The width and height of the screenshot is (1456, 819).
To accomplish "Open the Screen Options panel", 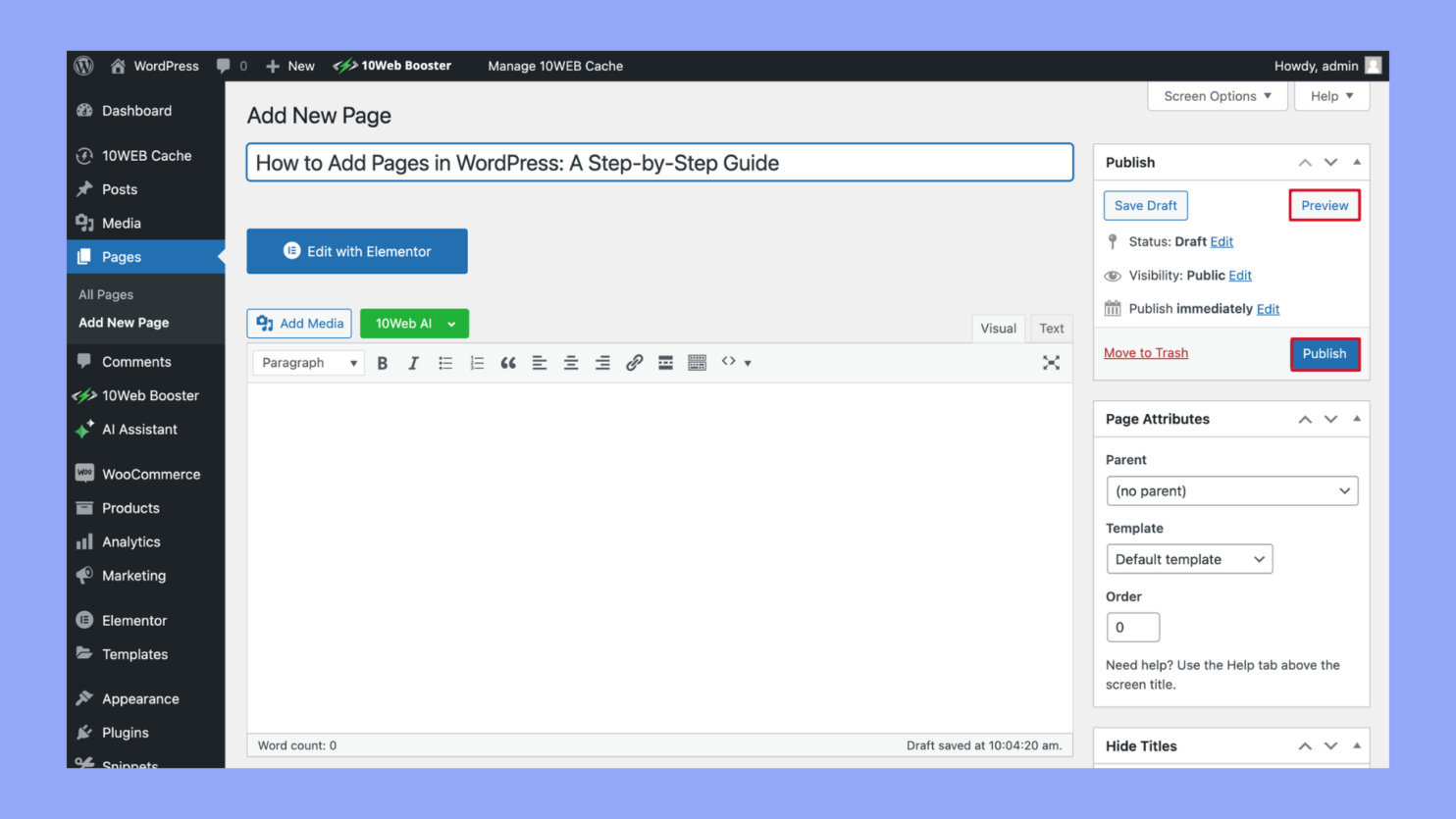I will click(x=1217, y=95).
